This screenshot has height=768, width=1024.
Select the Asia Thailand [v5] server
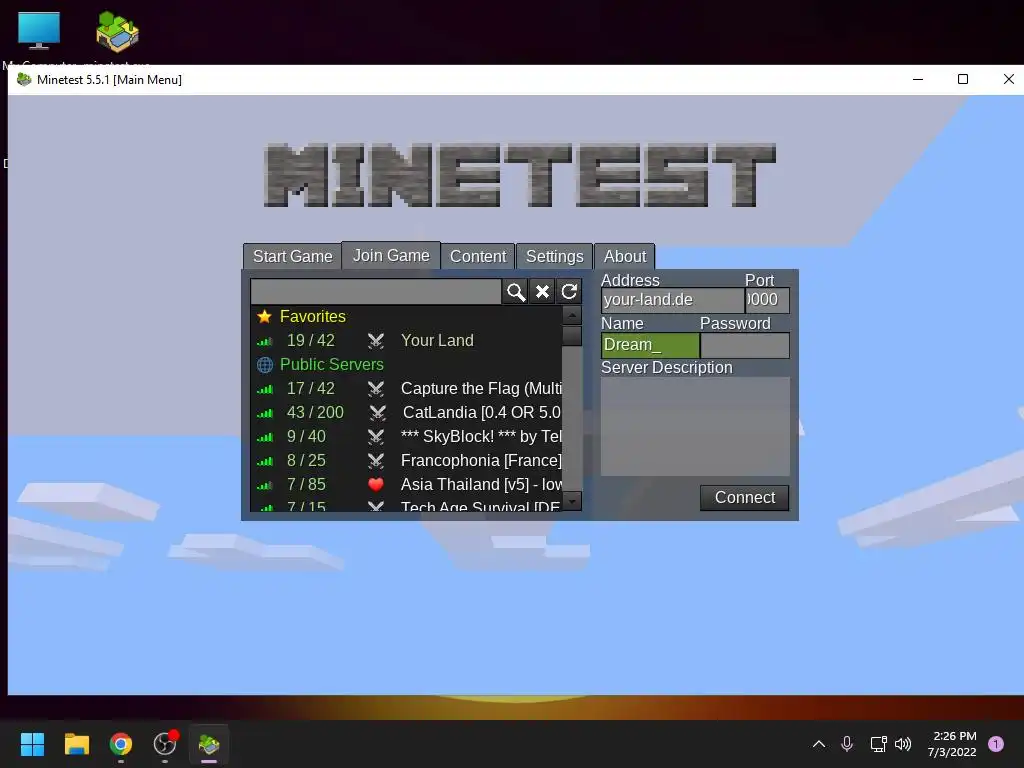(x=406, y=485)
